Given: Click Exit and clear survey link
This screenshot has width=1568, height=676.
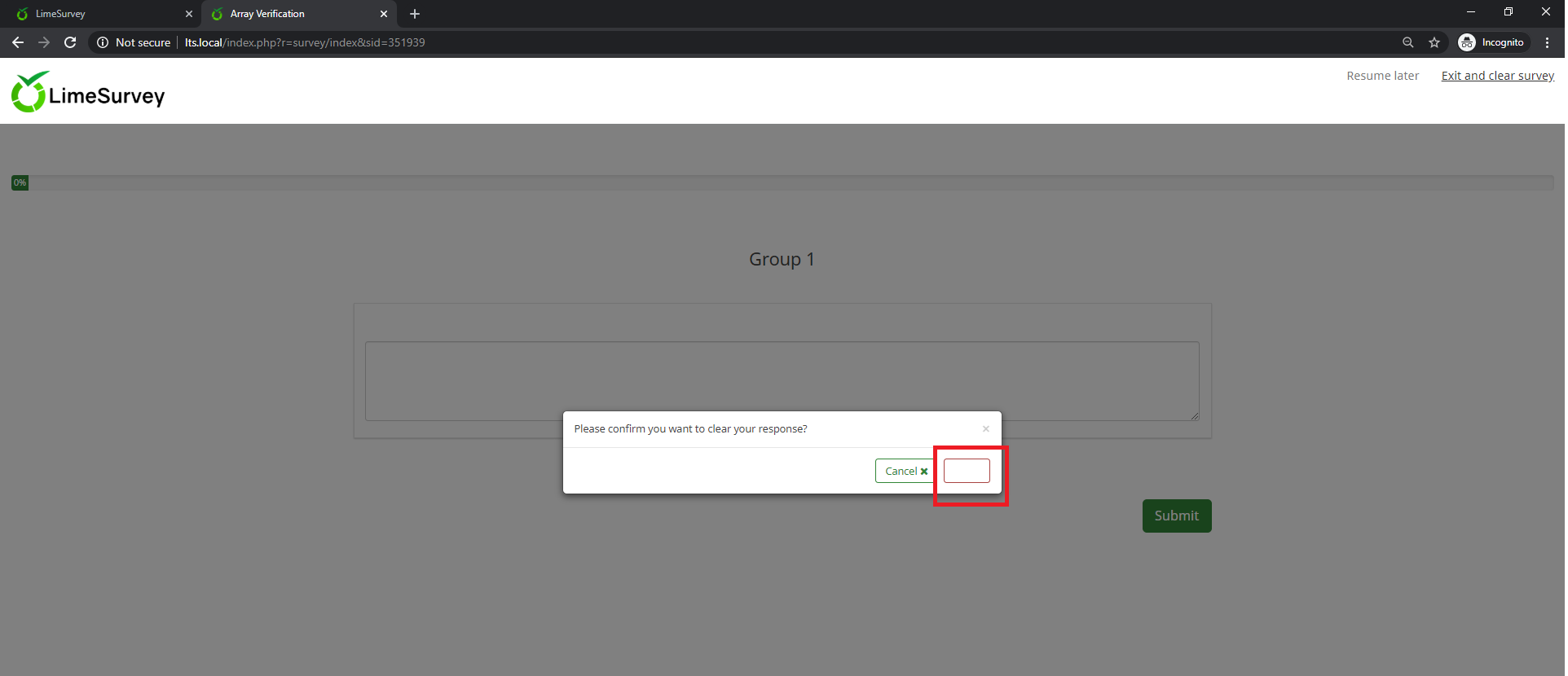Looking at the screenshot, I should click(1497, 76).
